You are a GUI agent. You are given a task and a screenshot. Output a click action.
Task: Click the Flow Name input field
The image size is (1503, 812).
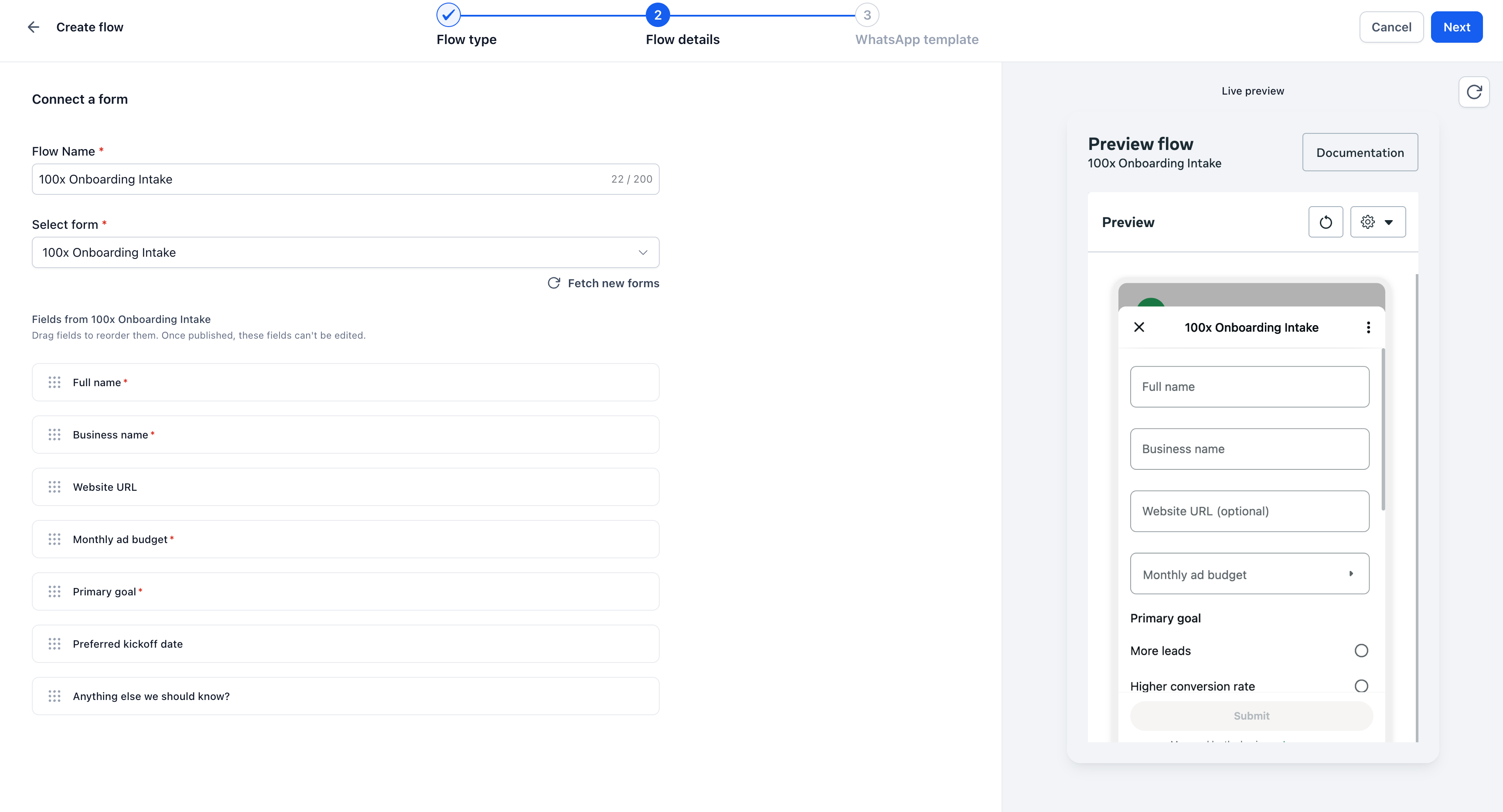(345, 179)
